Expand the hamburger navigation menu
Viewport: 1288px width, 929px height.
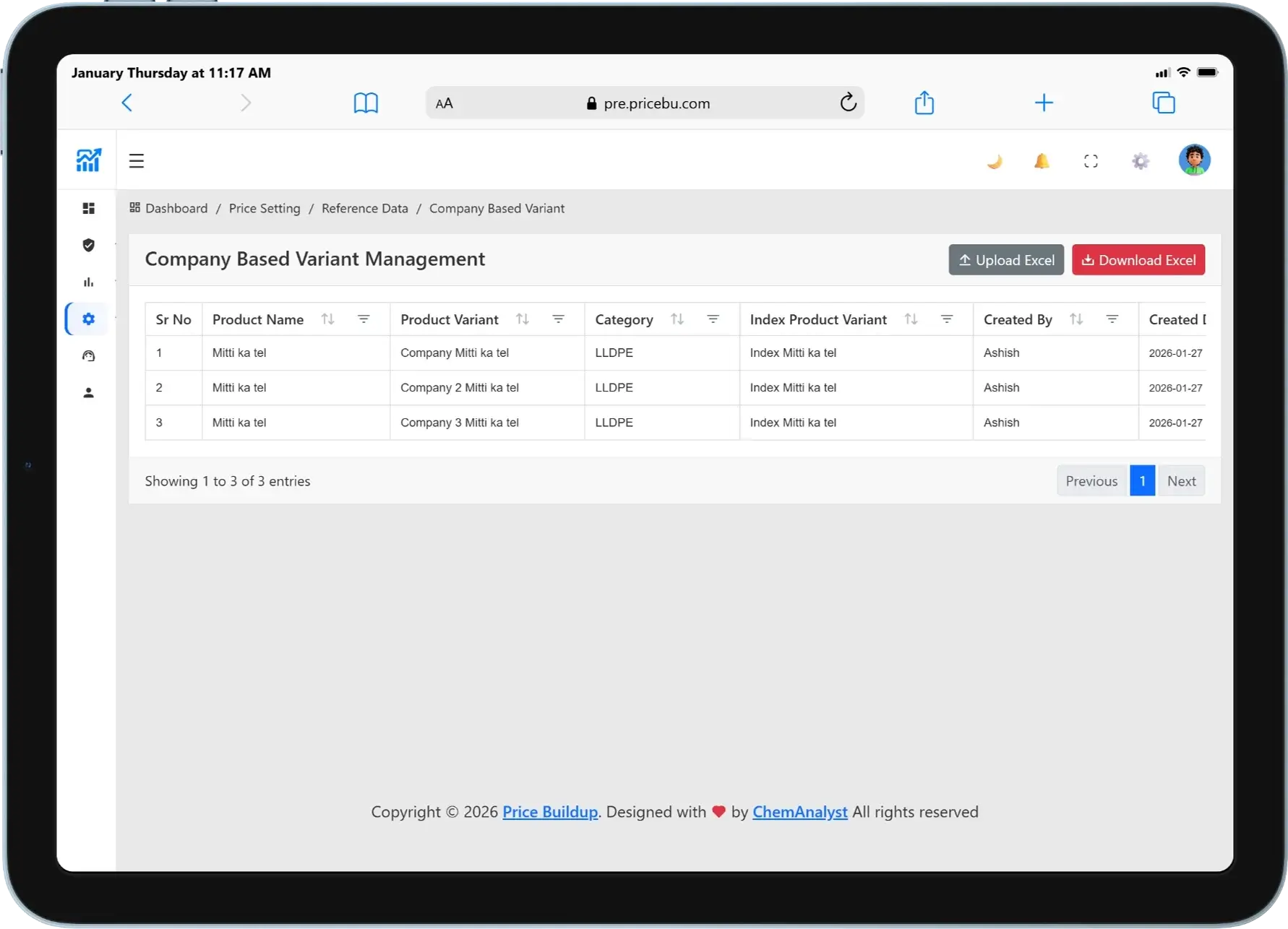click(x=137, y=160)
